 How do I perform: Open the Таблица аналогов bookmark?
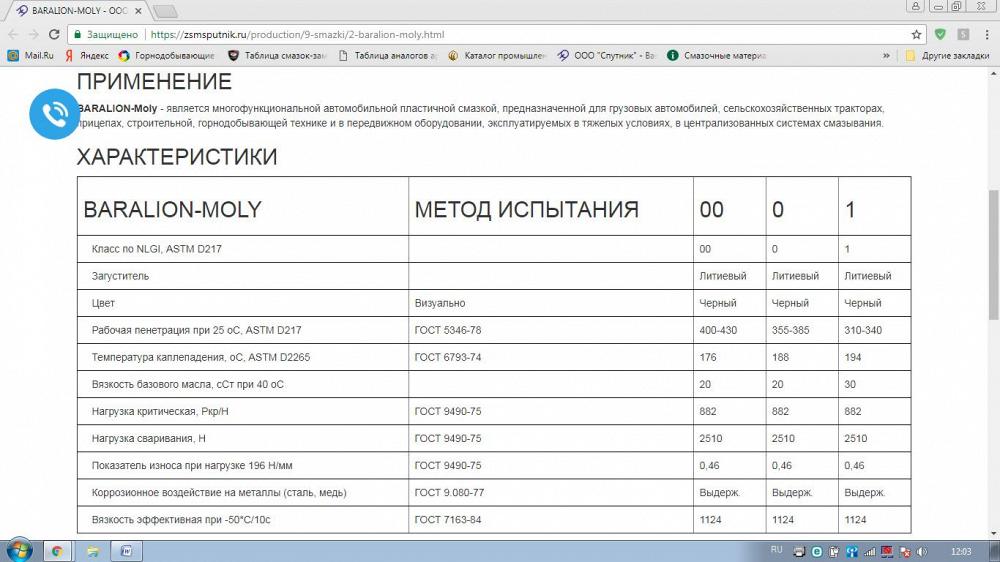click(x=388, y=55)
